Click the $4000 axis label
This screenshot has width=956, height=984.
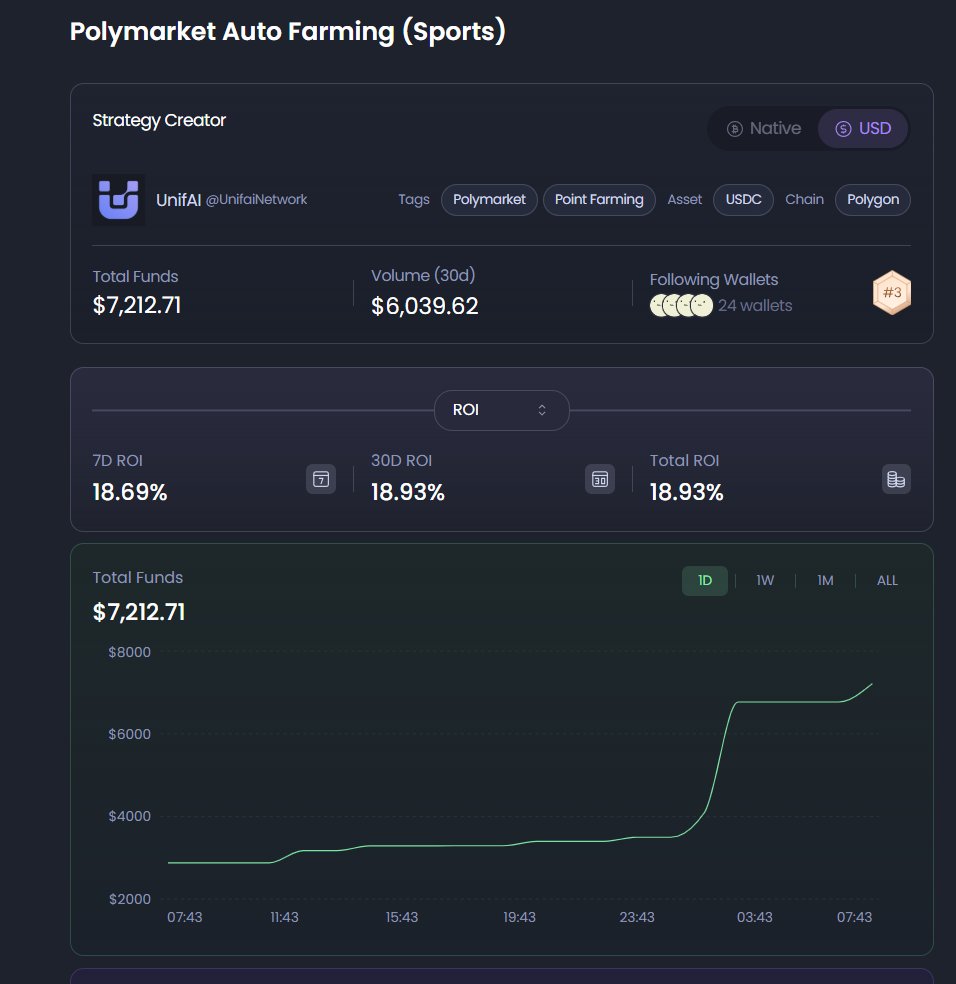pyautogui.click(x=129, y=816)
